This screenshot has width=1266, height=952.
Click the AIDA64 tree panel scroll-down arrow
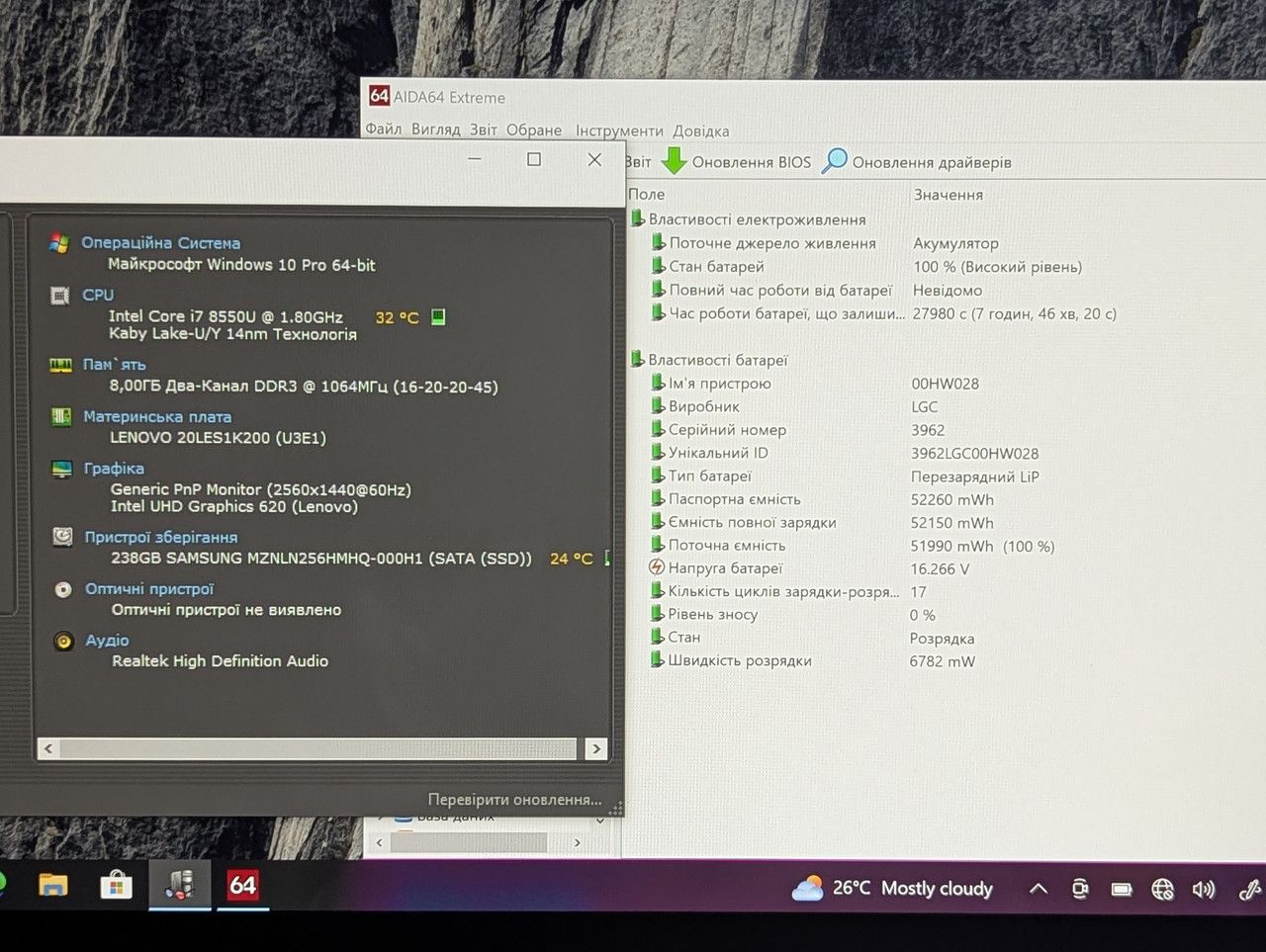pyautogui.click(x=599, y=821)
